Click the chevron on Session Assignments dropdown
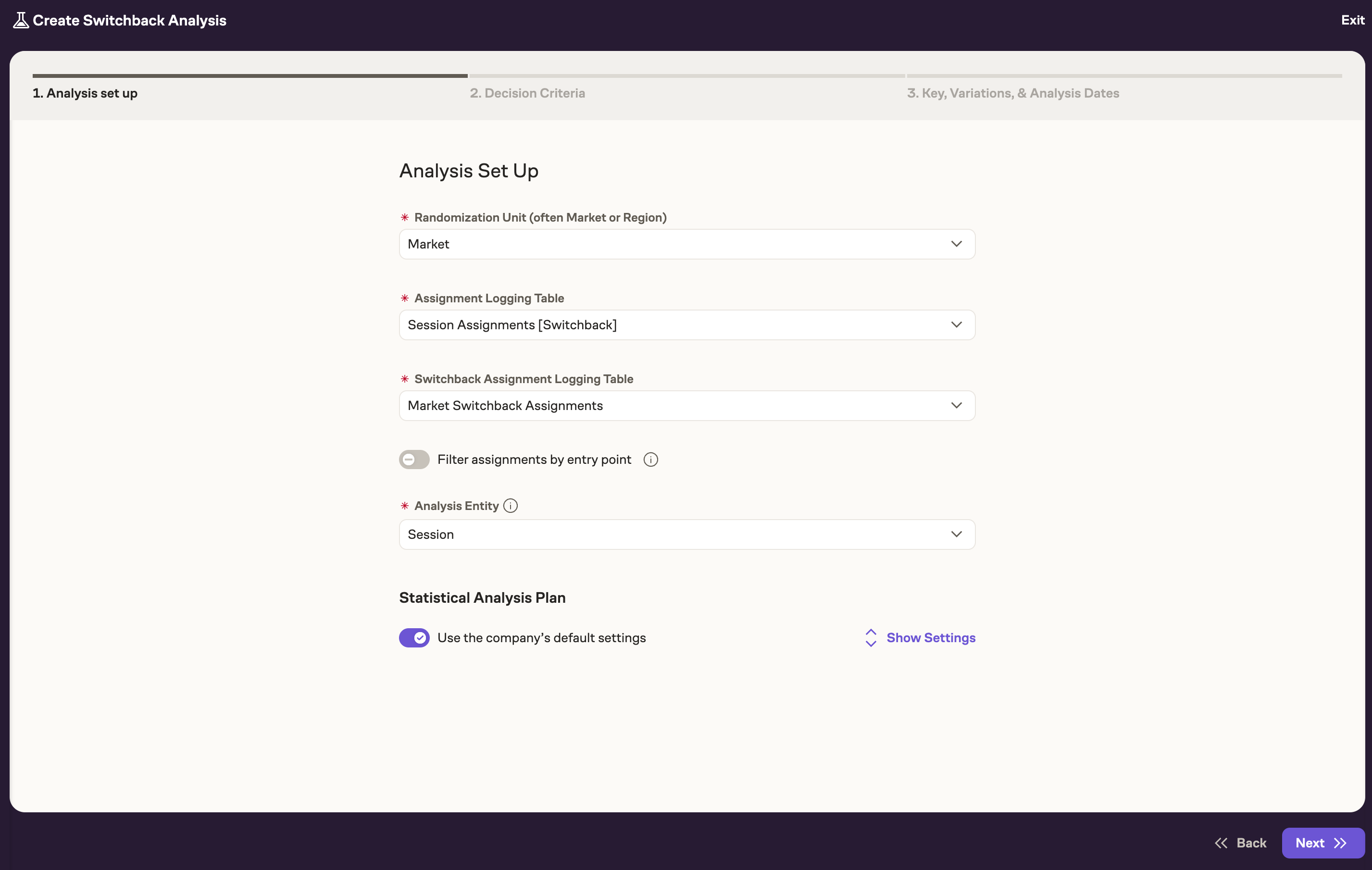Image resolution: width=1372 pixels, height=870 pixels. click(957, 325)
